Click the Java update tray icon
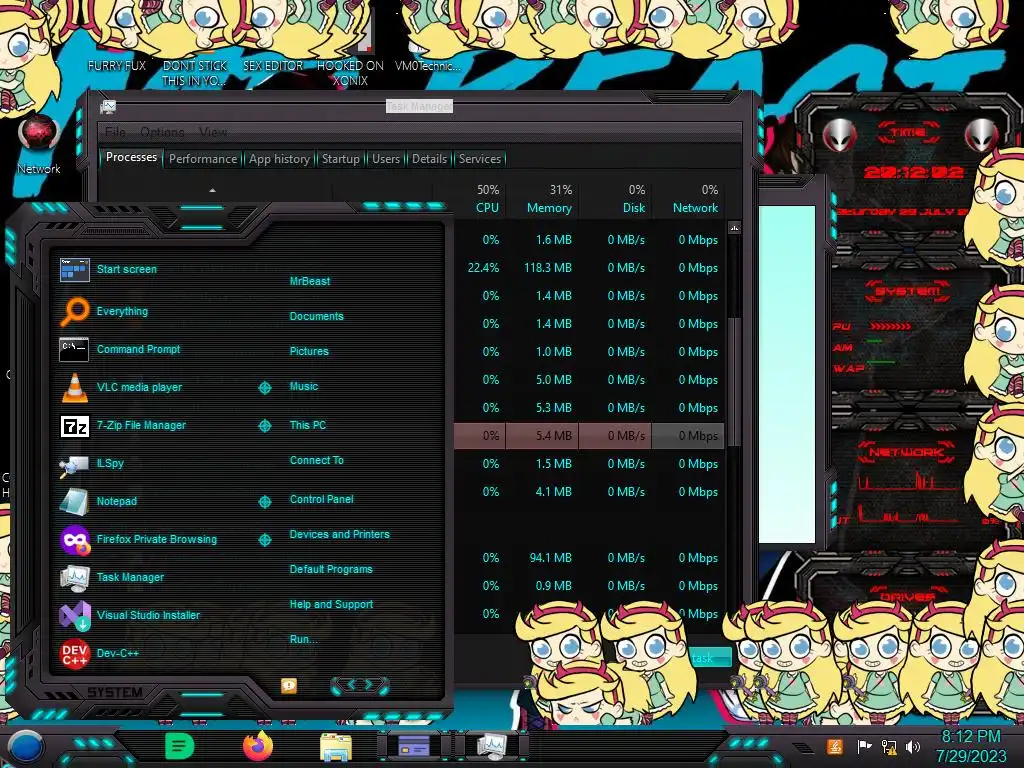 pos(834,746)
